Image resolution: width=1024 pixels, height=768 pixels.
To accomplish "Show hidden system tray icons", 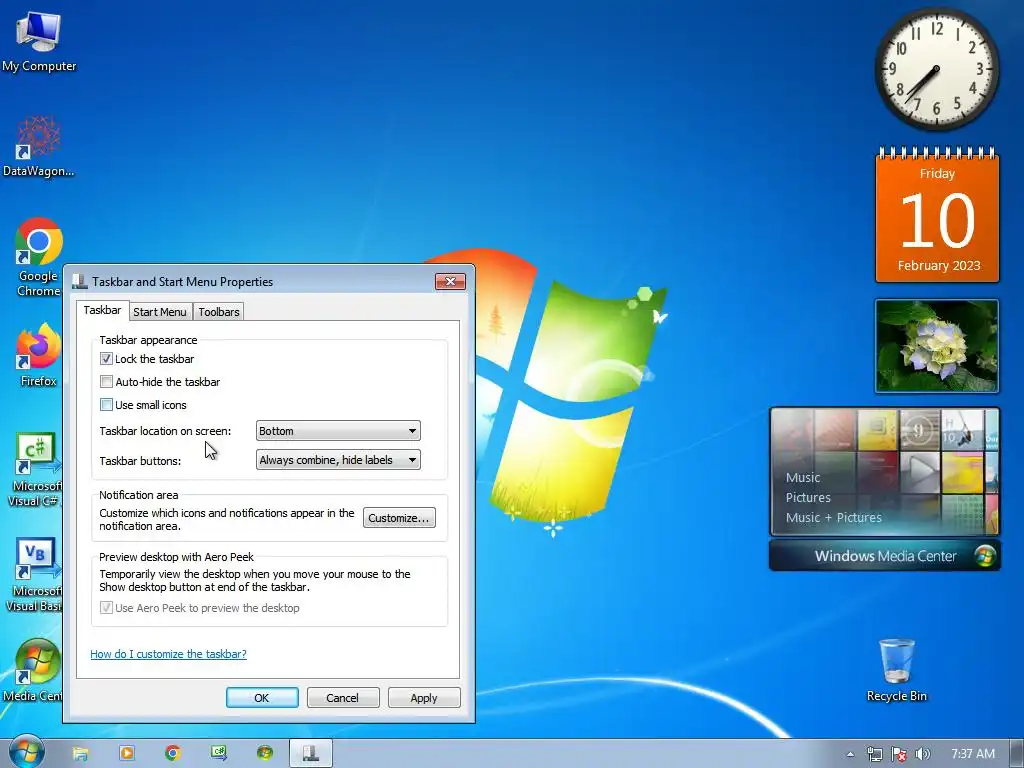I will 850,754.
